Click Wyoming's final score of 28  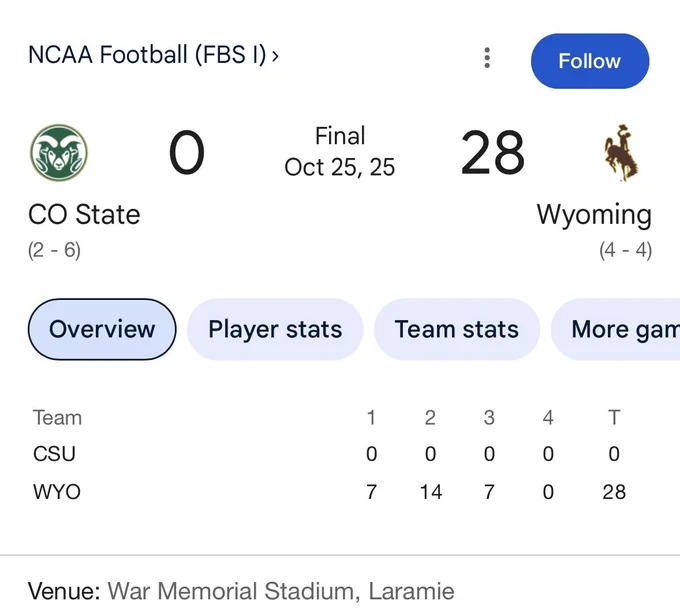493,153
